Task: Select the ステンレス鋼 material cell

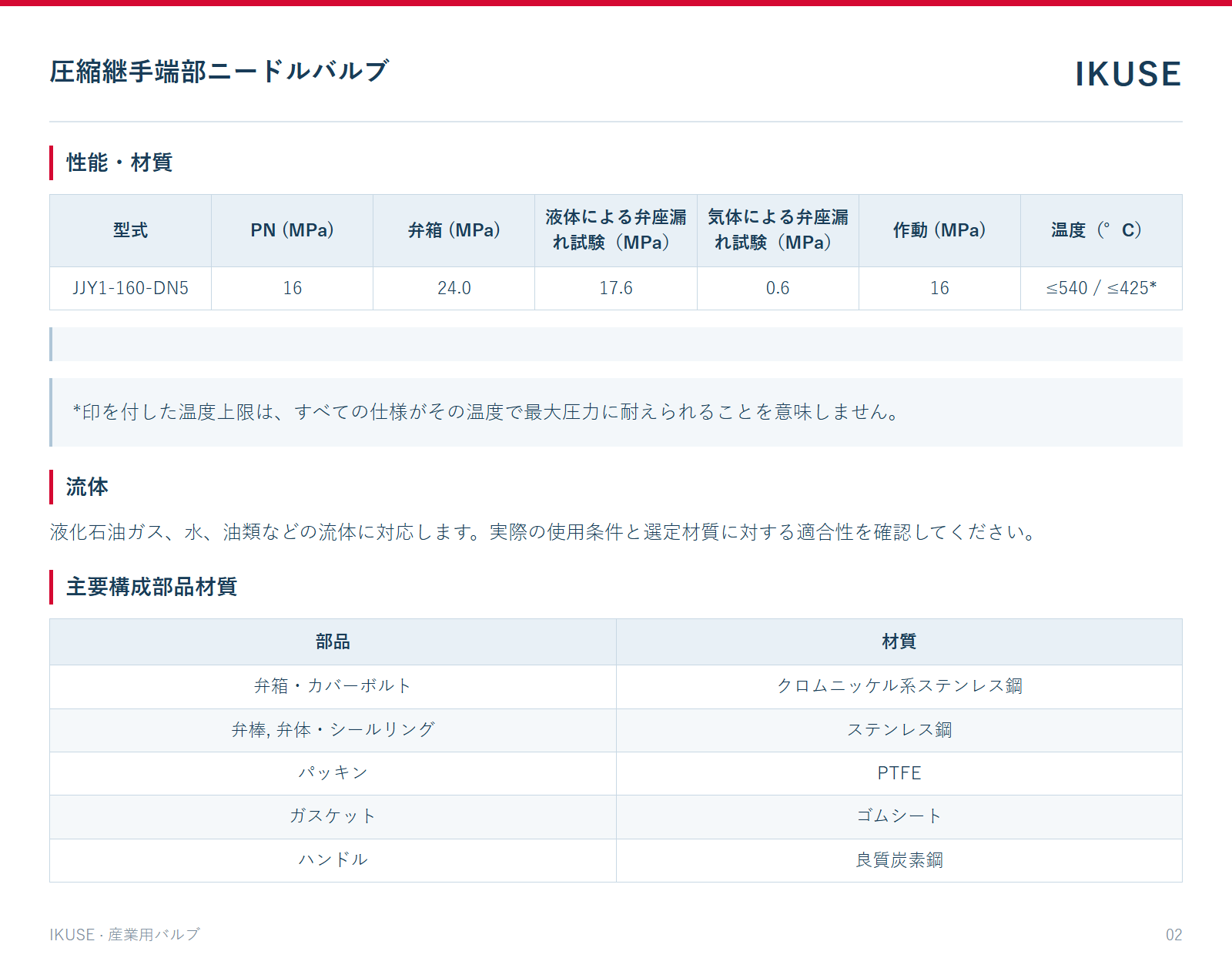Action: tap(899, 730)
